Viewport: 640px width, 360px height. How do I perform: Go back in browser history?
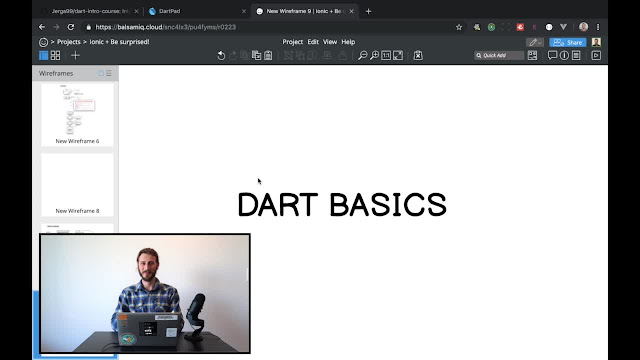tap(42, 27)
